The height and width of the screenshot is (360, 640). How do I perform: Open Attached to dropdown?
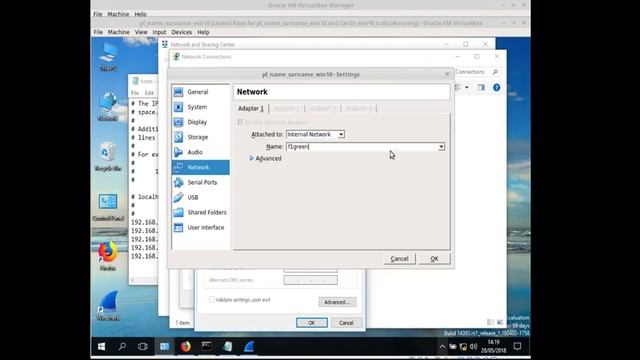coord(315,134)
